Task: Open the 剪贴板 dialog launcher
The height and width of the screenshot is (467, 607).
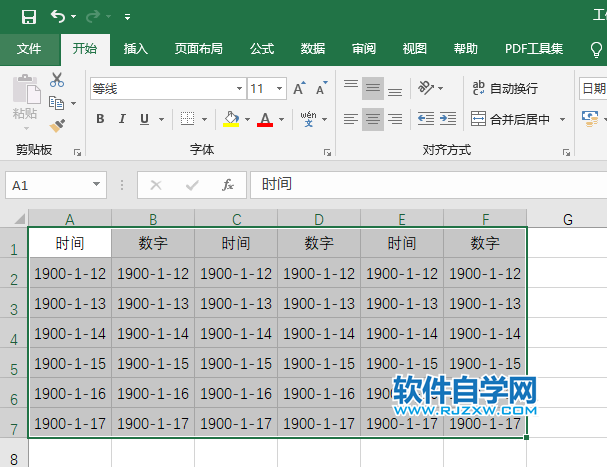Action: [x=77, y=153]
